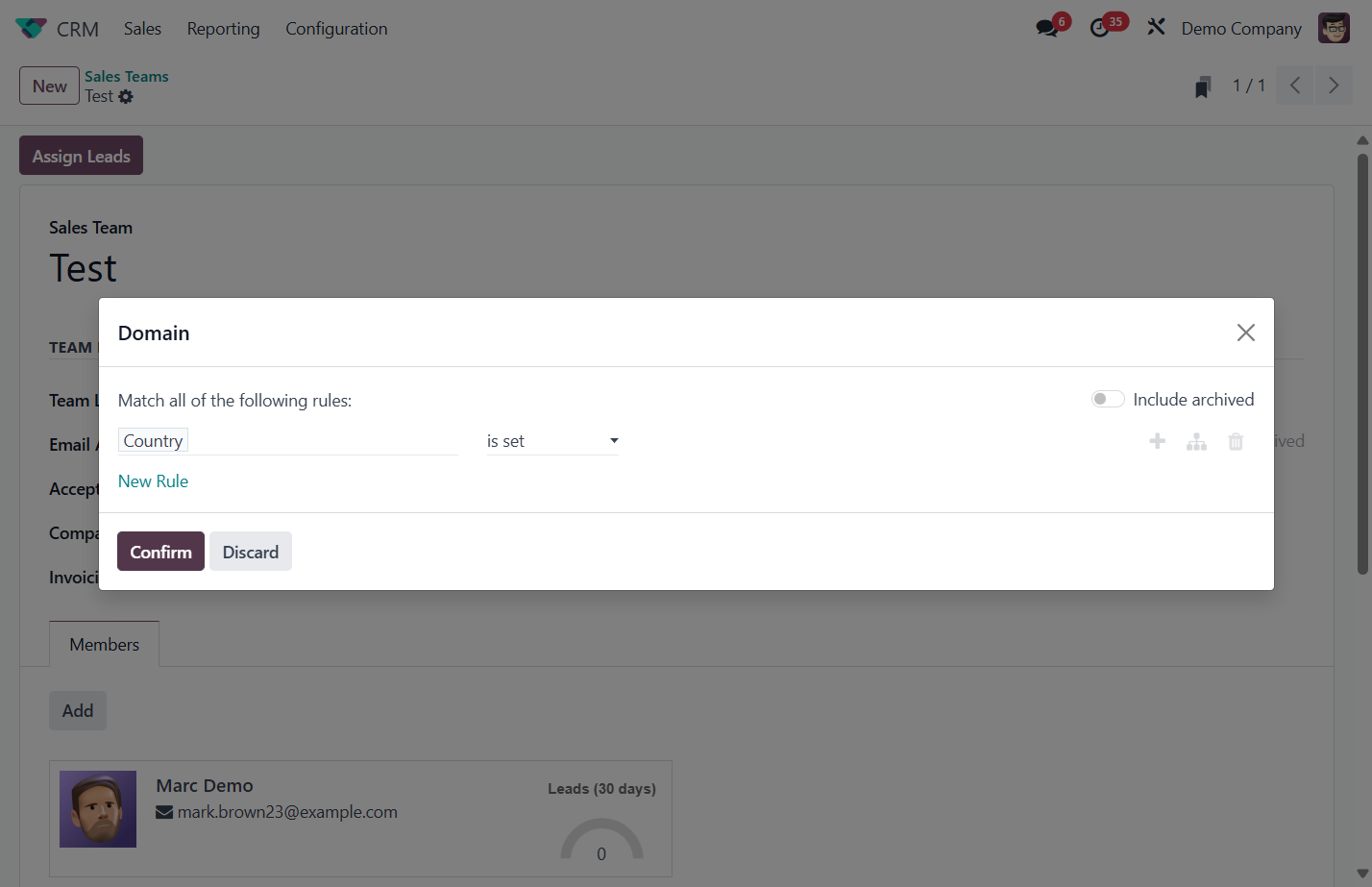
Task: Open the debug tools wrench icon
Action: [1156, 28]
